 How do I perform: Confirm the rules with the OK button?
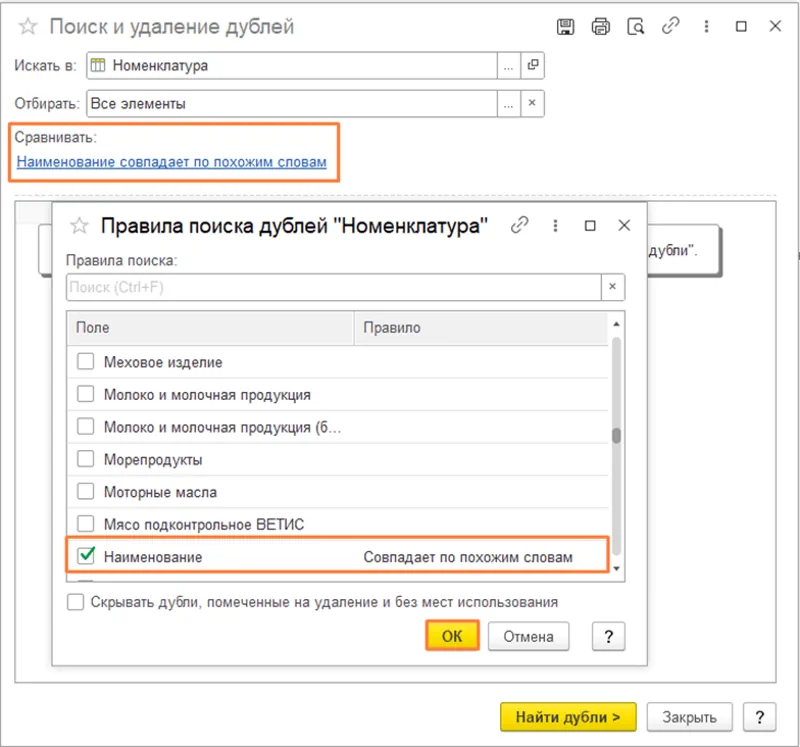pos(451,636)
